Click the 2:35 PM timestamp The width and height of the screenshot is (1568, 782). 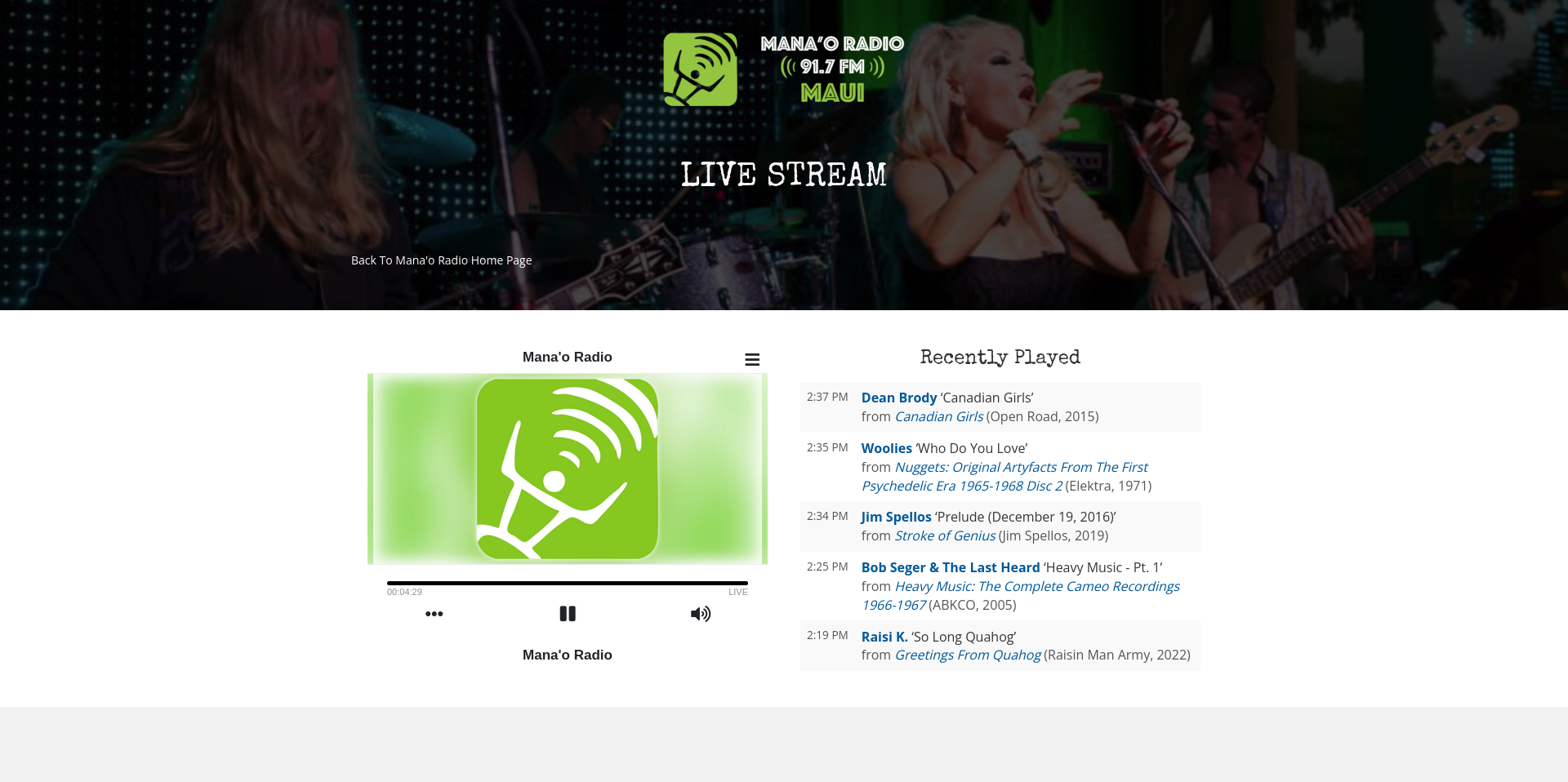tap(827, 447)
